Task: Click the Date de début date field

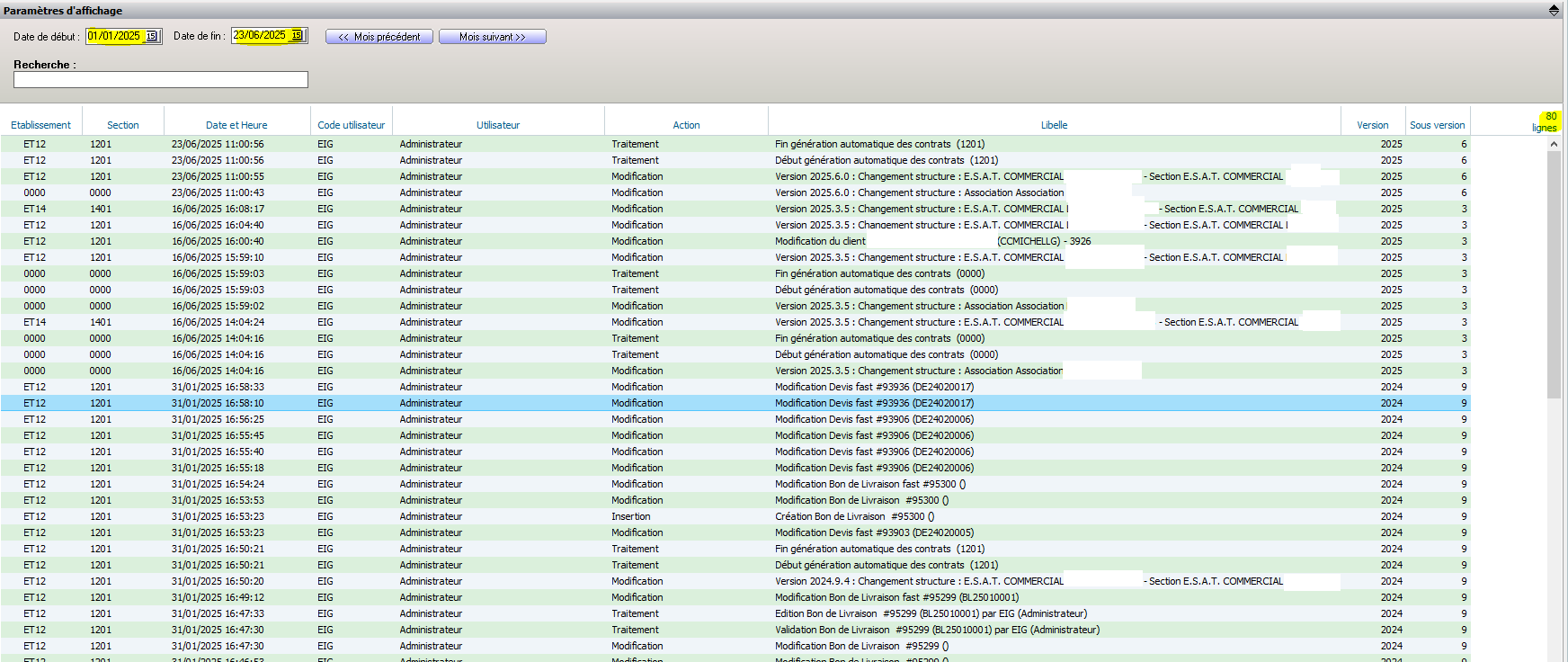Action: [x=115, y=36]
